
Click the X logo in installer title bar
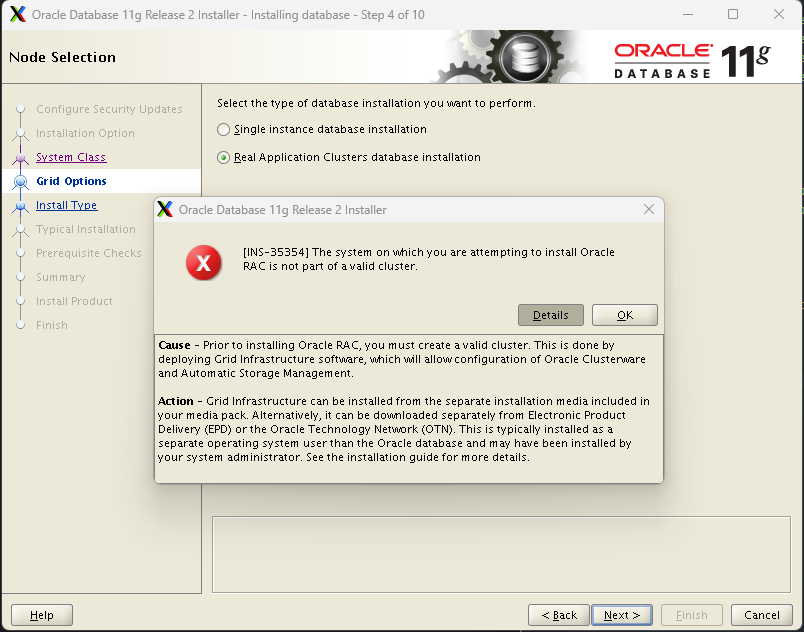(x=17, y=14)
